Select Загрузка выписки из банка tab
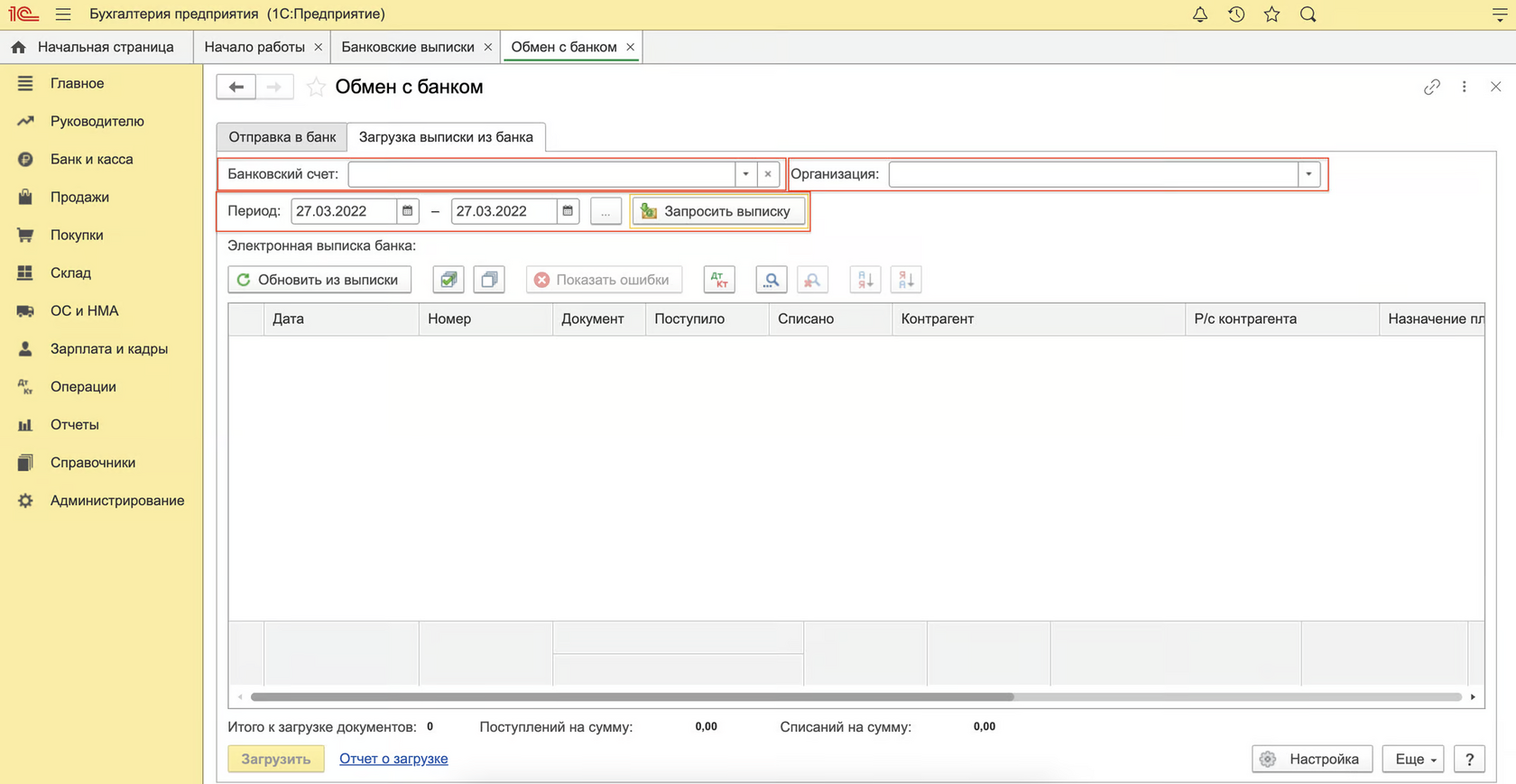Viewport: 1516px width, 784px height. pyautogui.click(x=446, y=137)
